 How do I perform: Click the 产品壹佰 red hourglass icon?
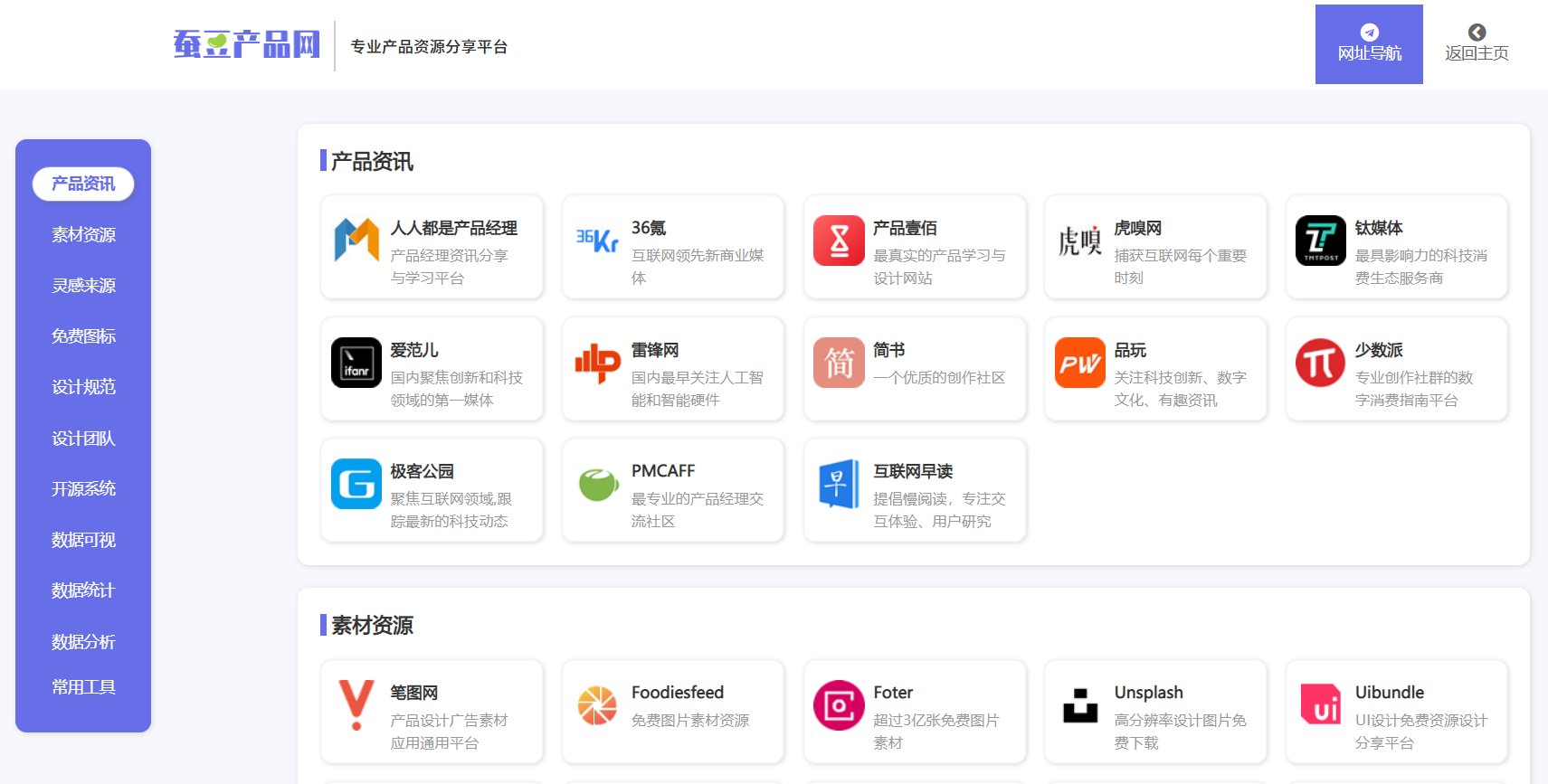839,241
